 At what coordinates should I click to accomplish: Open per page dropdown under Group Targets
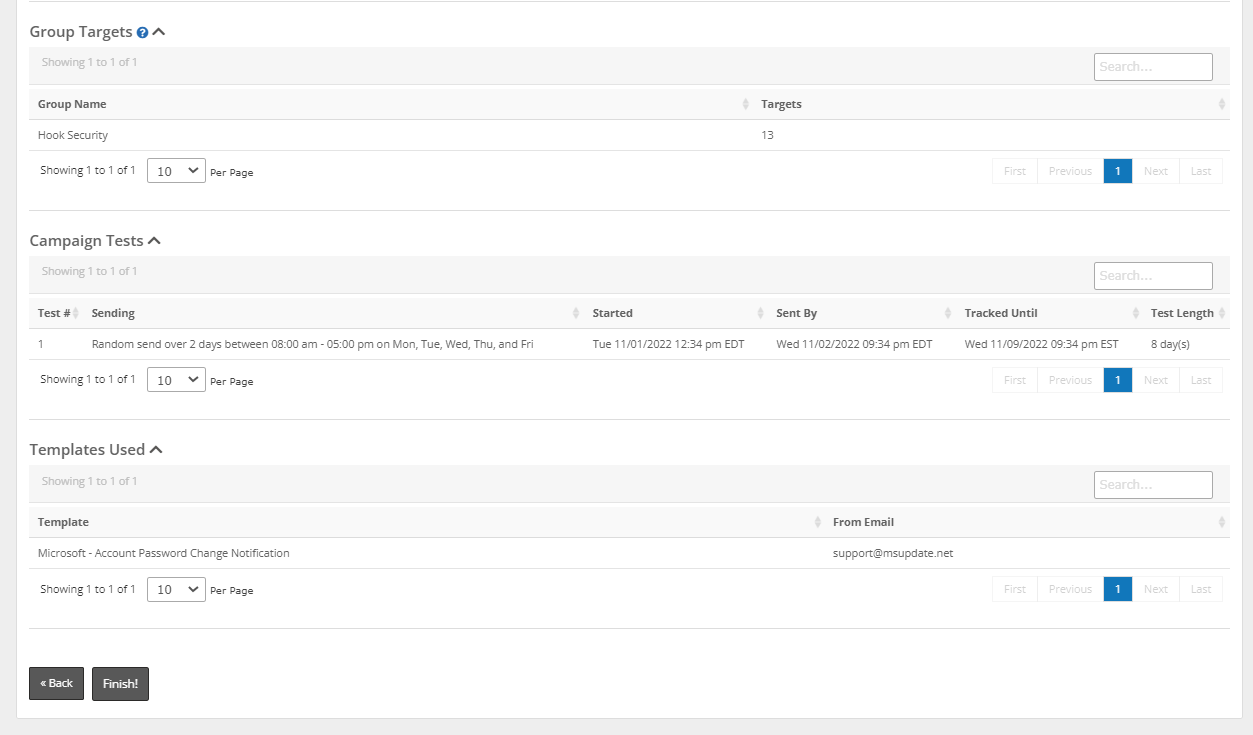coord(176,171)
